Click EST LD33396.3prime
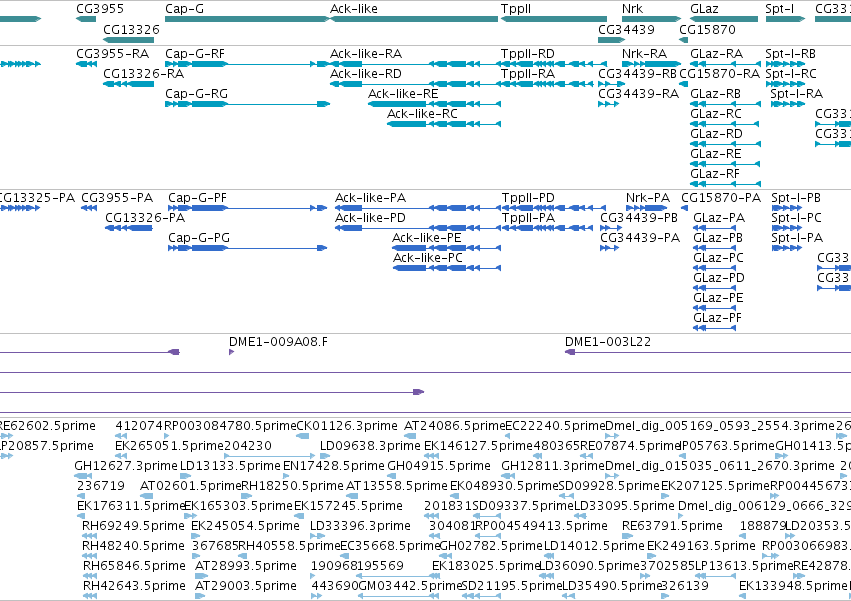The image size is (851, 601). [x=315, y=536]
